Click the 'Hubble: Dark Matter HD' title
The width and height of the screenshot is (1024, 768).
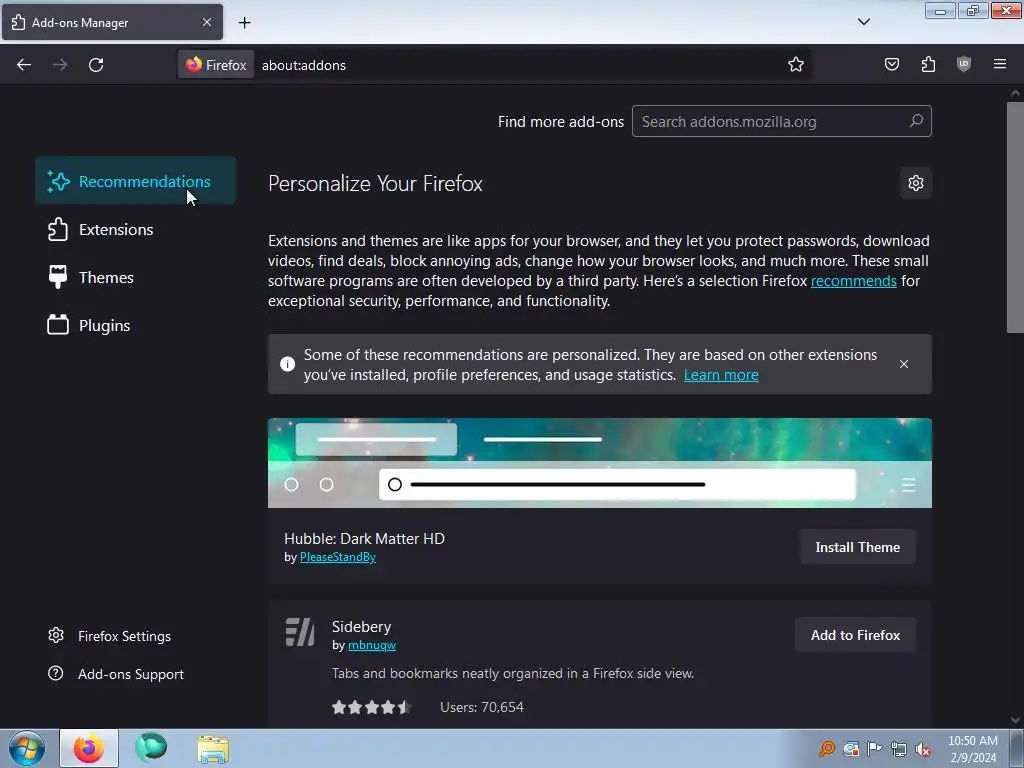pos(364,539)
